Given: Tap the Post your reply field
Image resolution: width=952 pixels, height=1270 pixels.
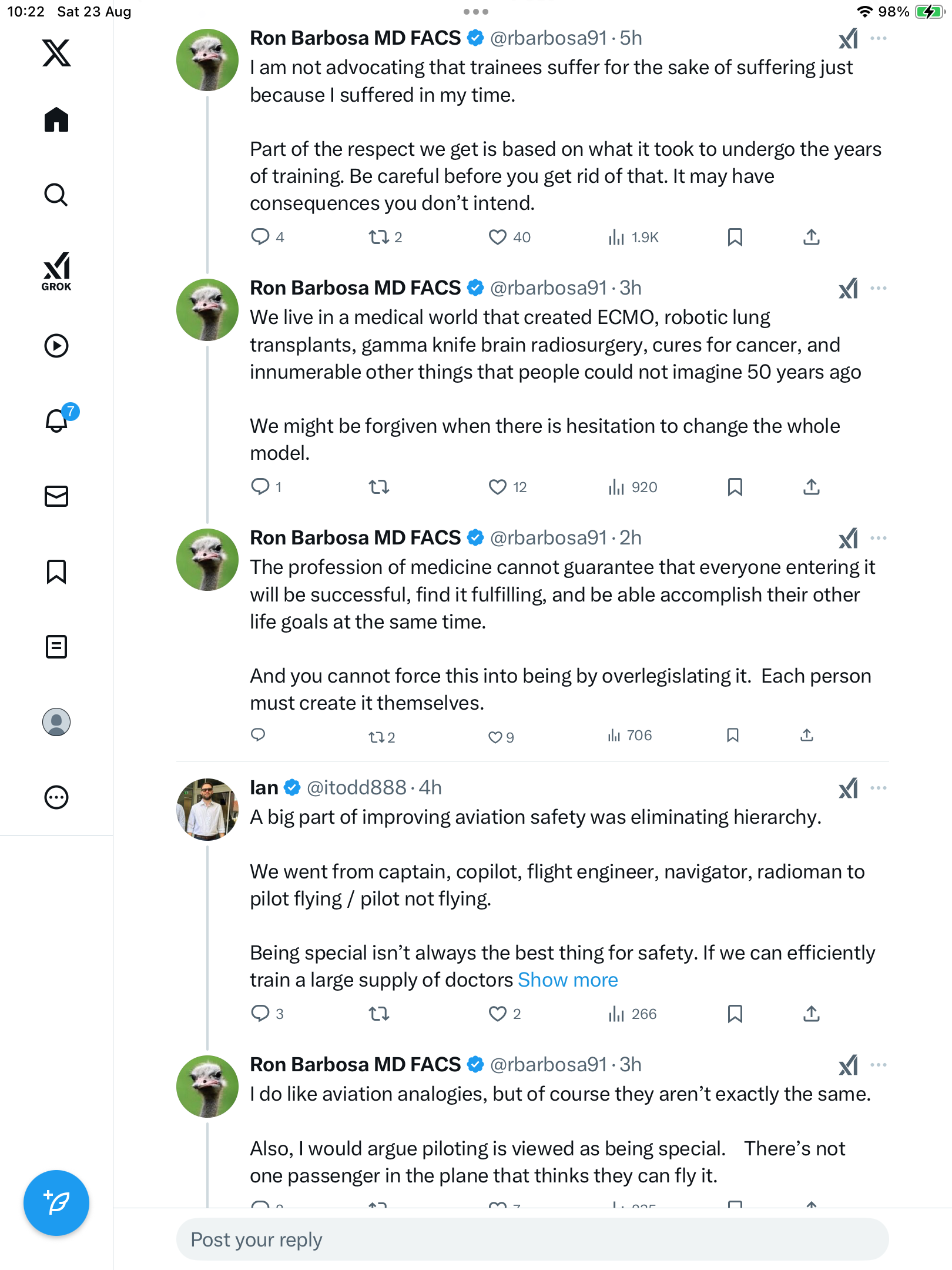Looking at the screenshot, I should coord(532,1239).
